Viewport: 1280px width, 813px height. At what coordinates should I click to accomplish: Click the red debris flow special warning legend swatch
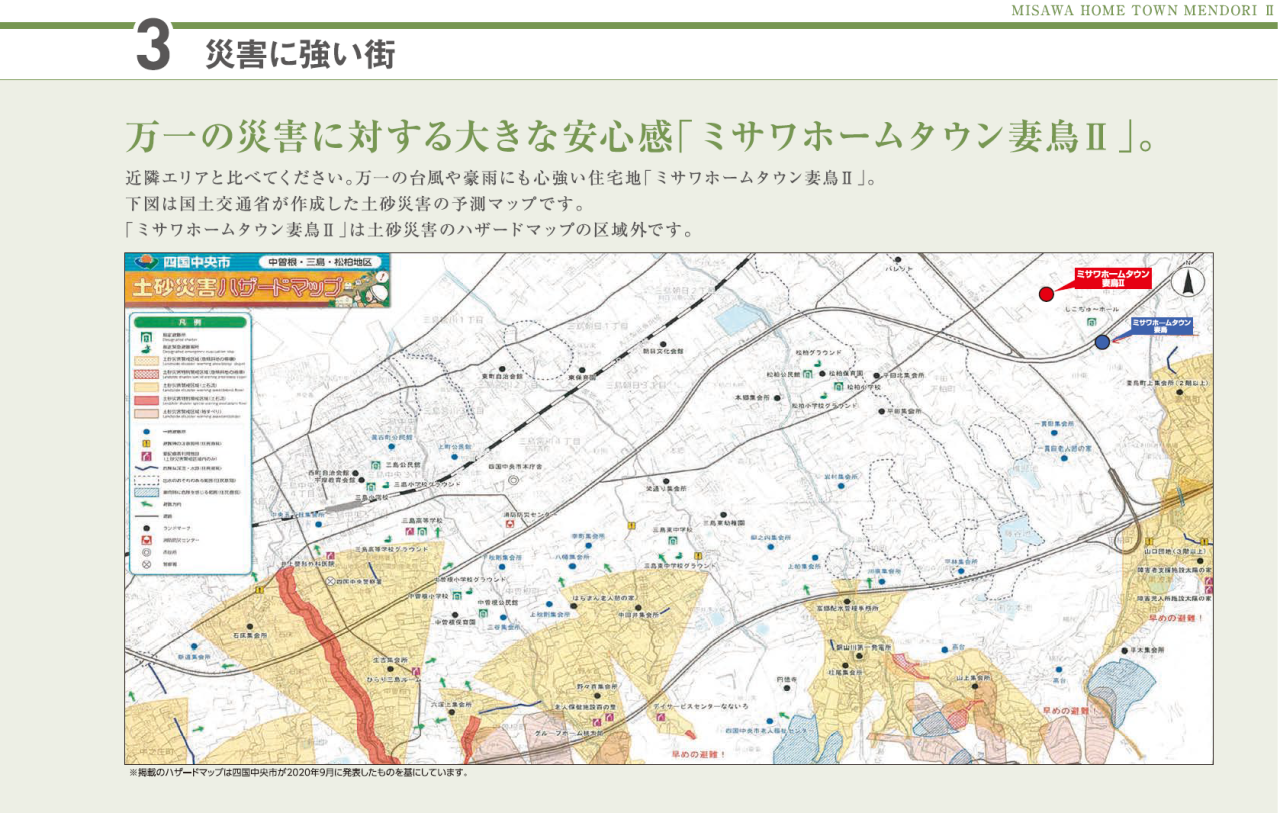pyautogui.click(x=147, y=400)
